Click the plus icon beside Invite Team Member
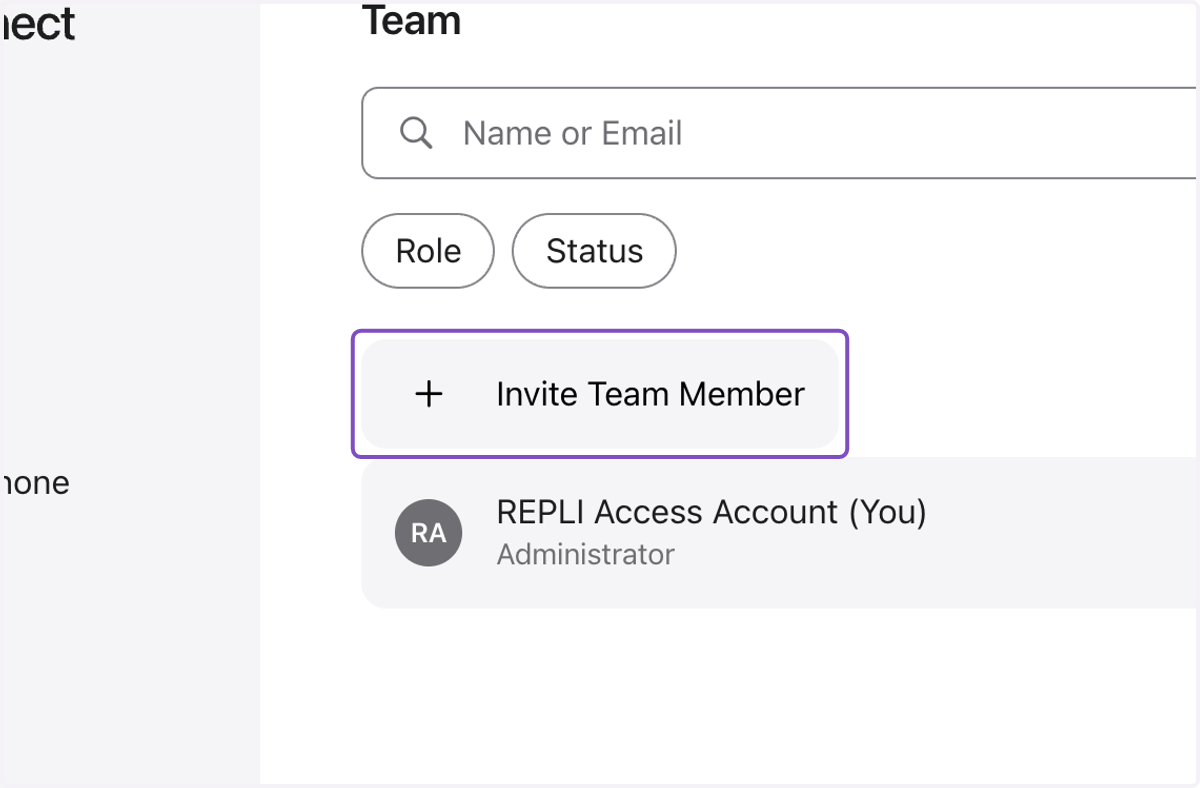 click(429, 394)
